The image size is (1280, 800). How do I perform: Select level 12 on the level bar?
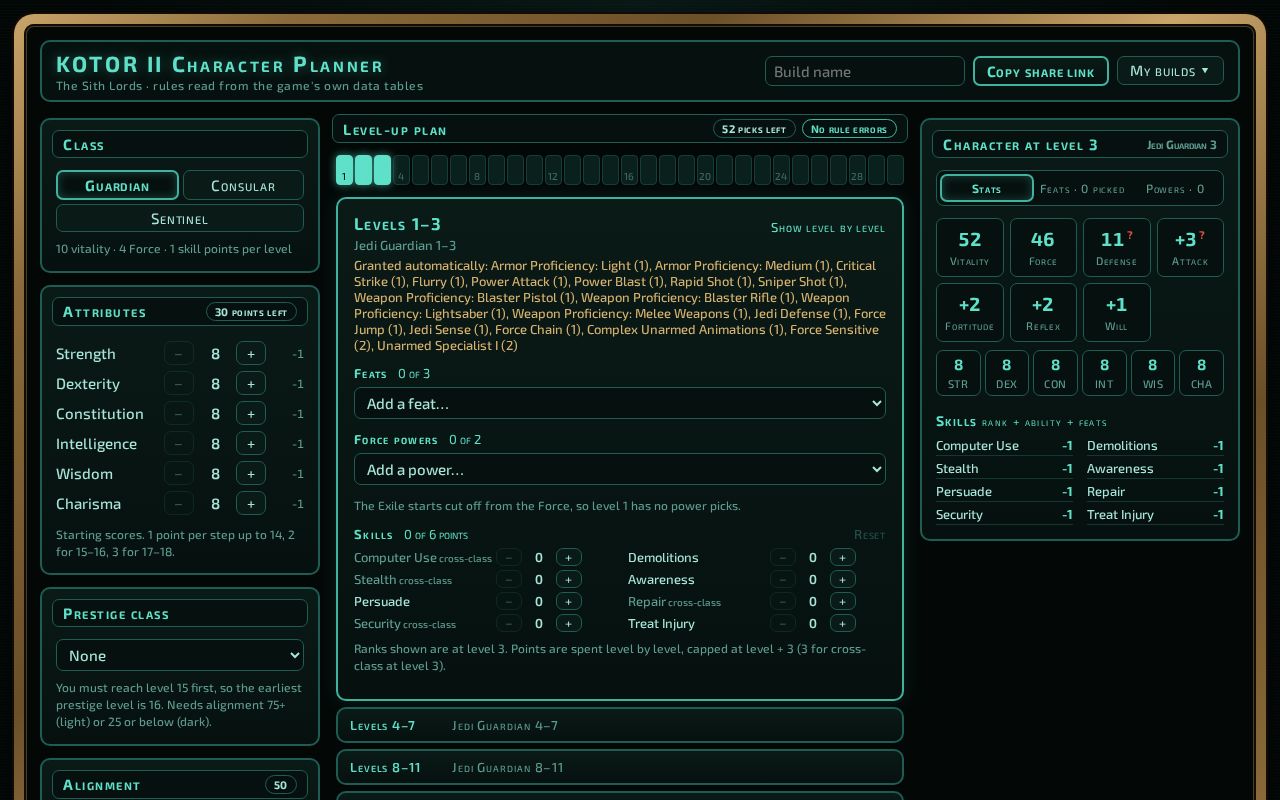point(553,170)
